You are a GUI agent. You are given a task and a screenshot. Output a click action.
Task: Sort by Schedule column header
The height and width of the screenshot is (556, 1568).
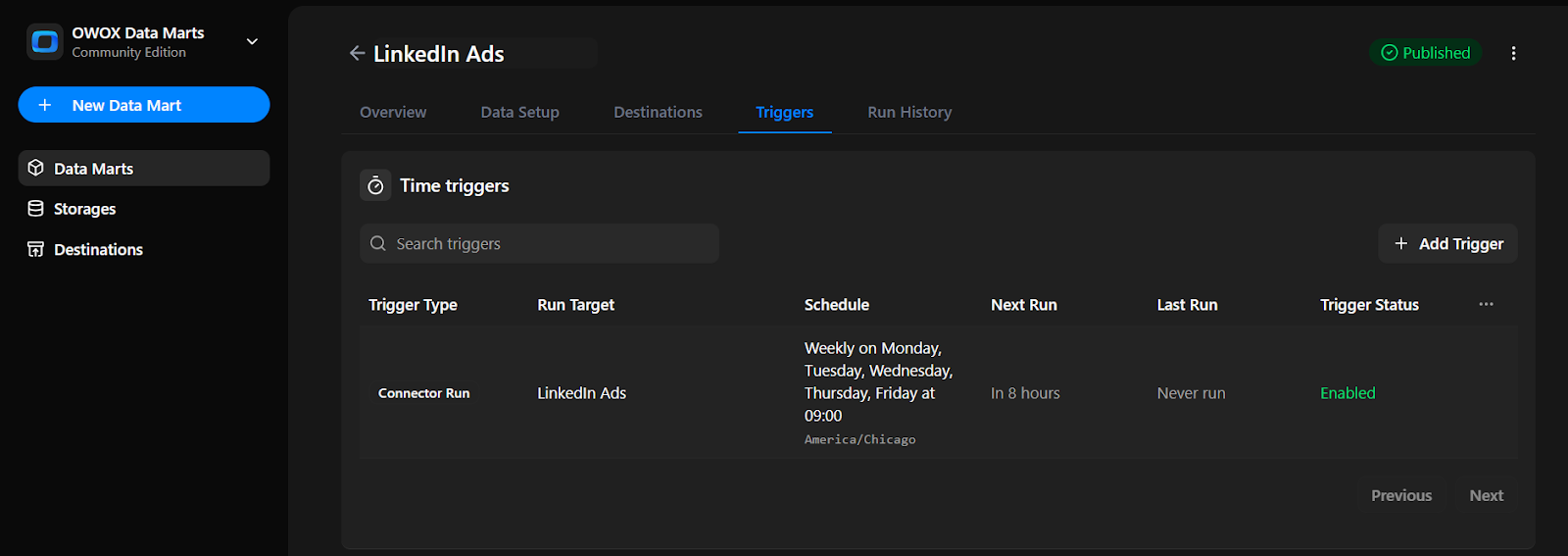[x=837, y=305]
